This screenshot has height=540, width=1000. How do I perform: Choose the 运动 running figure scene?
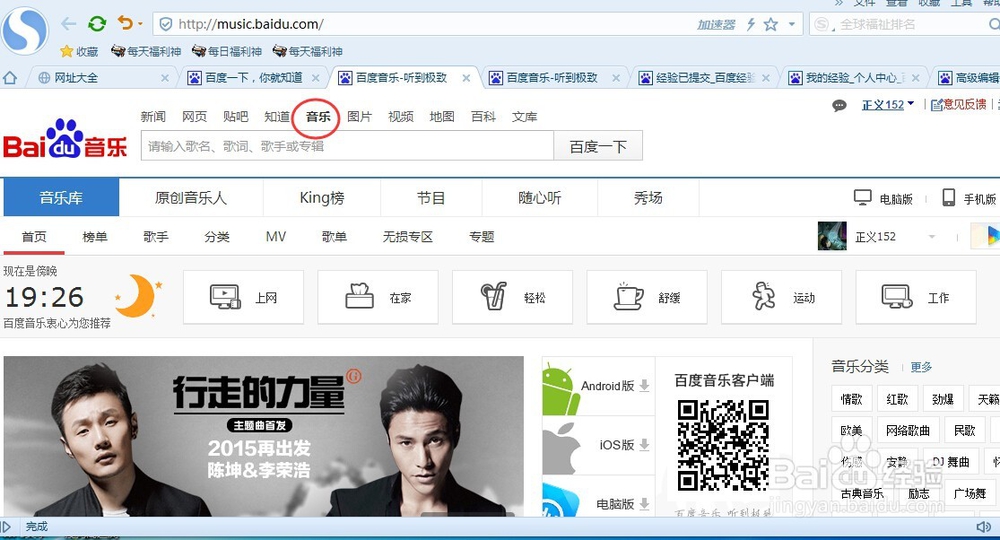(781, 297)
